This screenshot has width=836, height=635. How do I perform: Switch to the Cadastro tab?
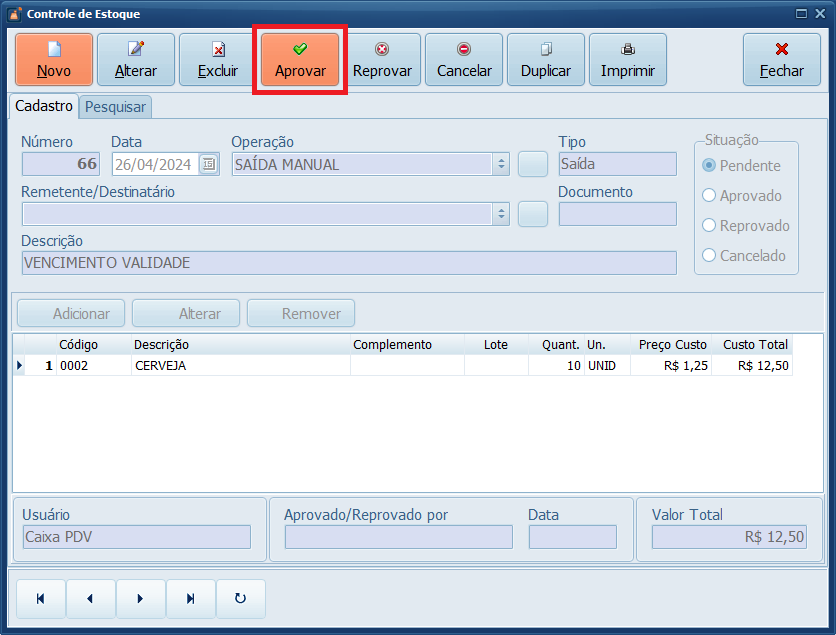44,106
